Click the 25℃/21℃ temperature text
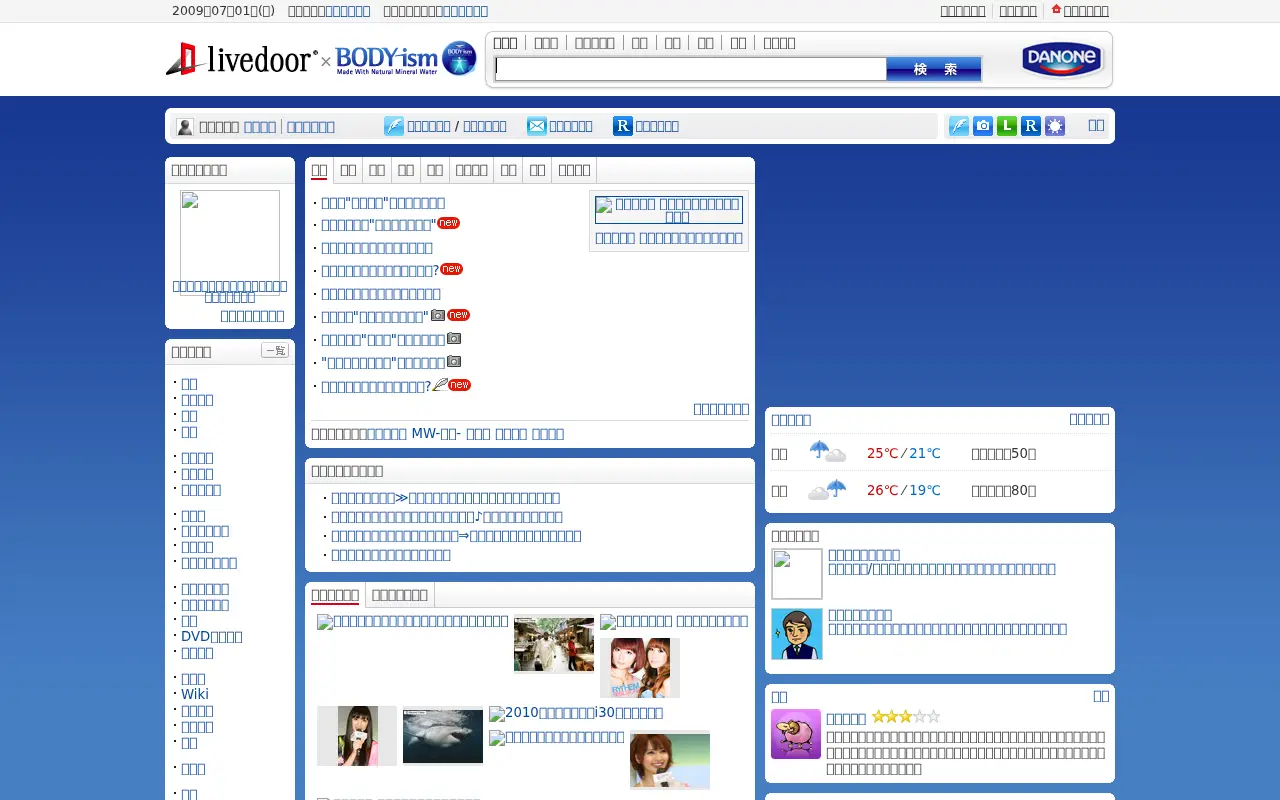The image size is (1280, 800). click(x=904, y=453)
